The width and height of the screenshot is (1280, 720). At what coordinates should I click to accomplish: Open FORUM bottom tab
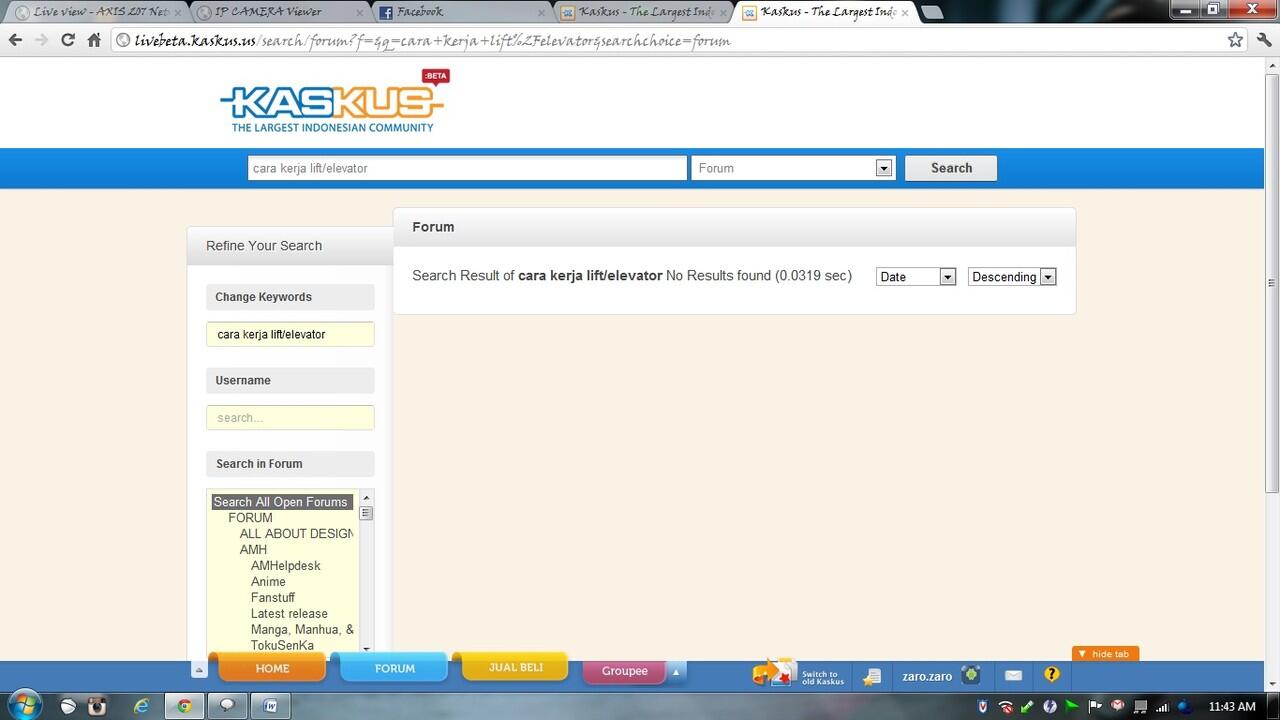pos(394,668)
